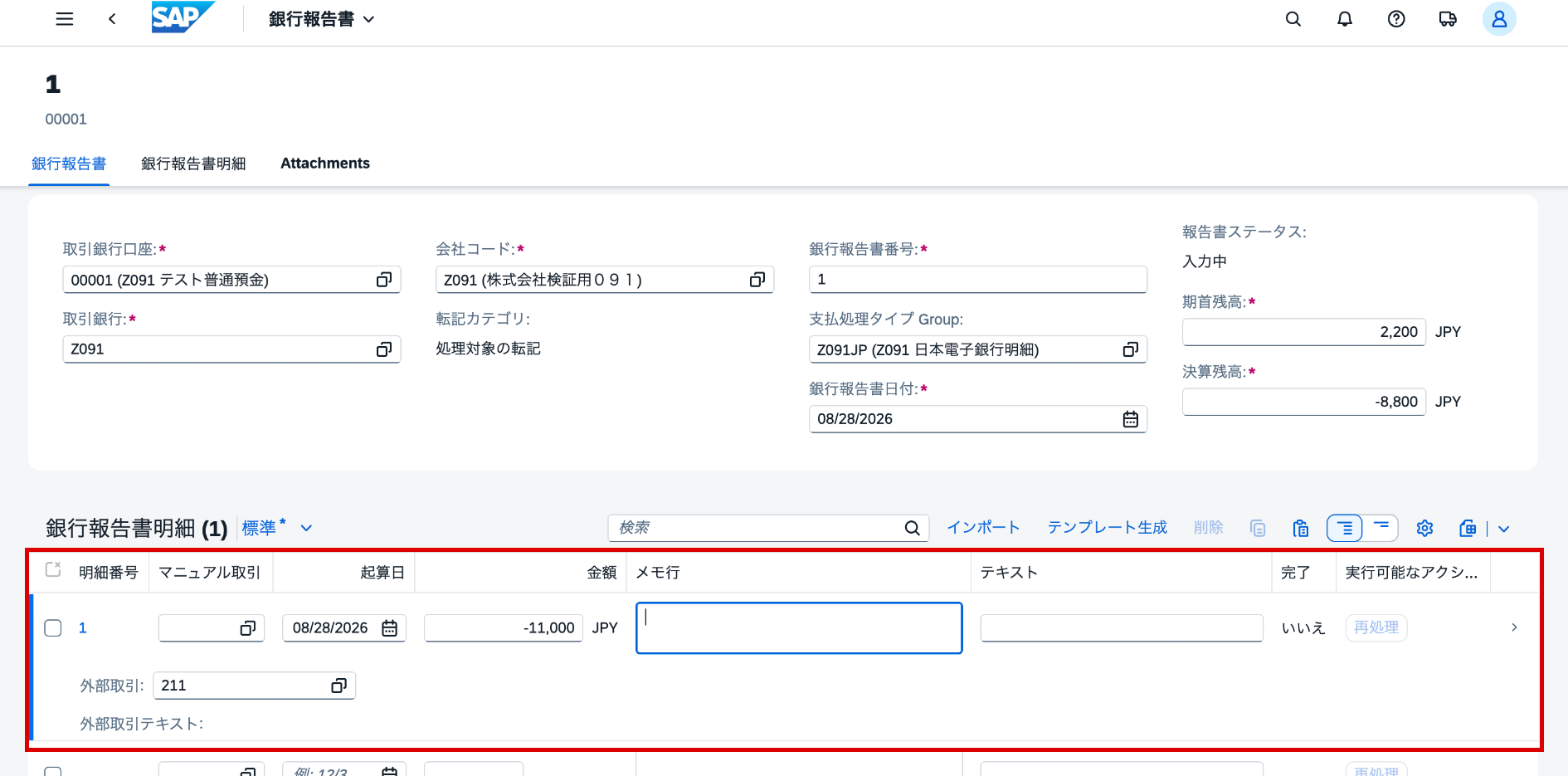Select checkbox for detail row 1

pyautogui.click(x=53, y=628)
